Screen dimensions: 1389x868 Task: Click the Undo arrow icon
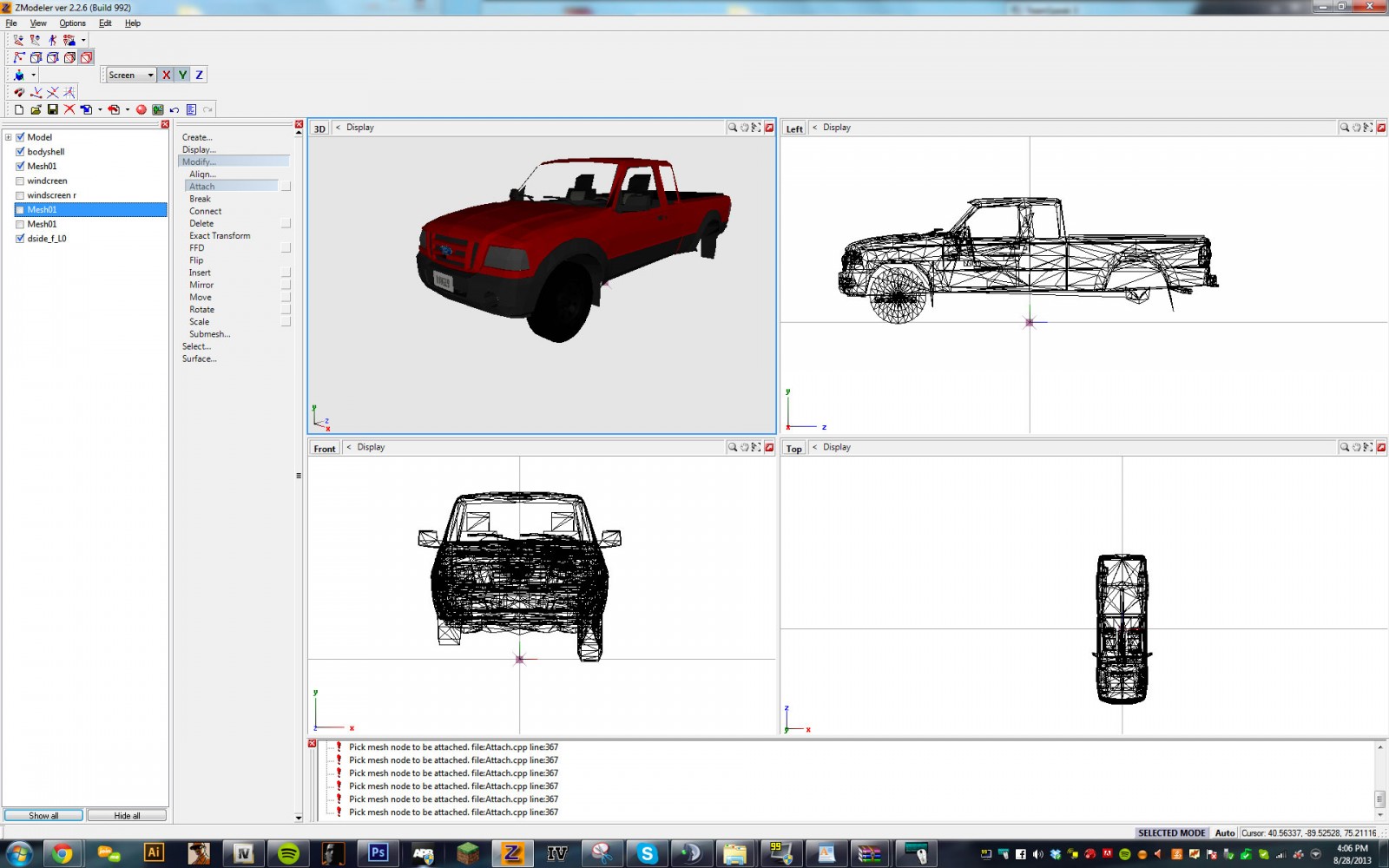click(x=174, y=109)
